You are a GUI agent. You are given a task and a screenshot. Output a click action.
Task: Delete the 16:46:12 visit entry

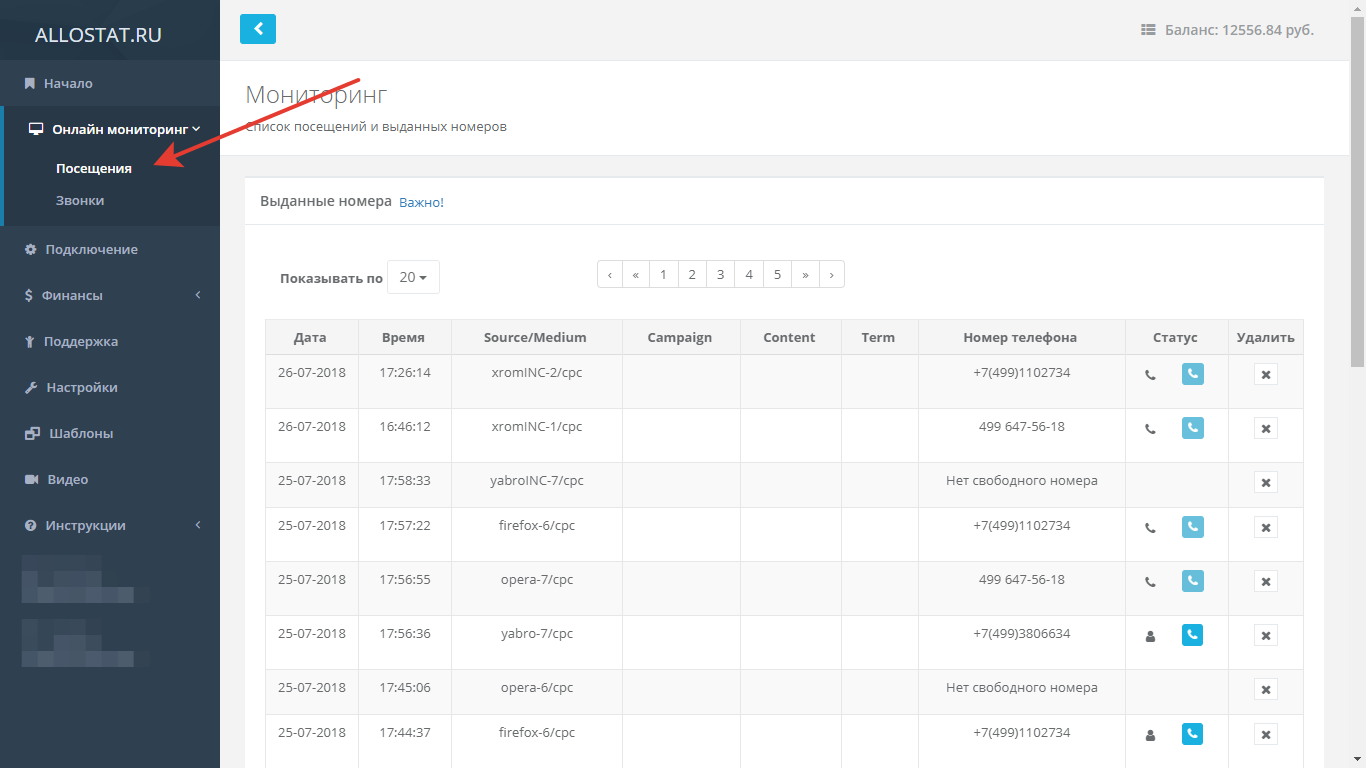pyautogui.click(x=1265, y=428)
